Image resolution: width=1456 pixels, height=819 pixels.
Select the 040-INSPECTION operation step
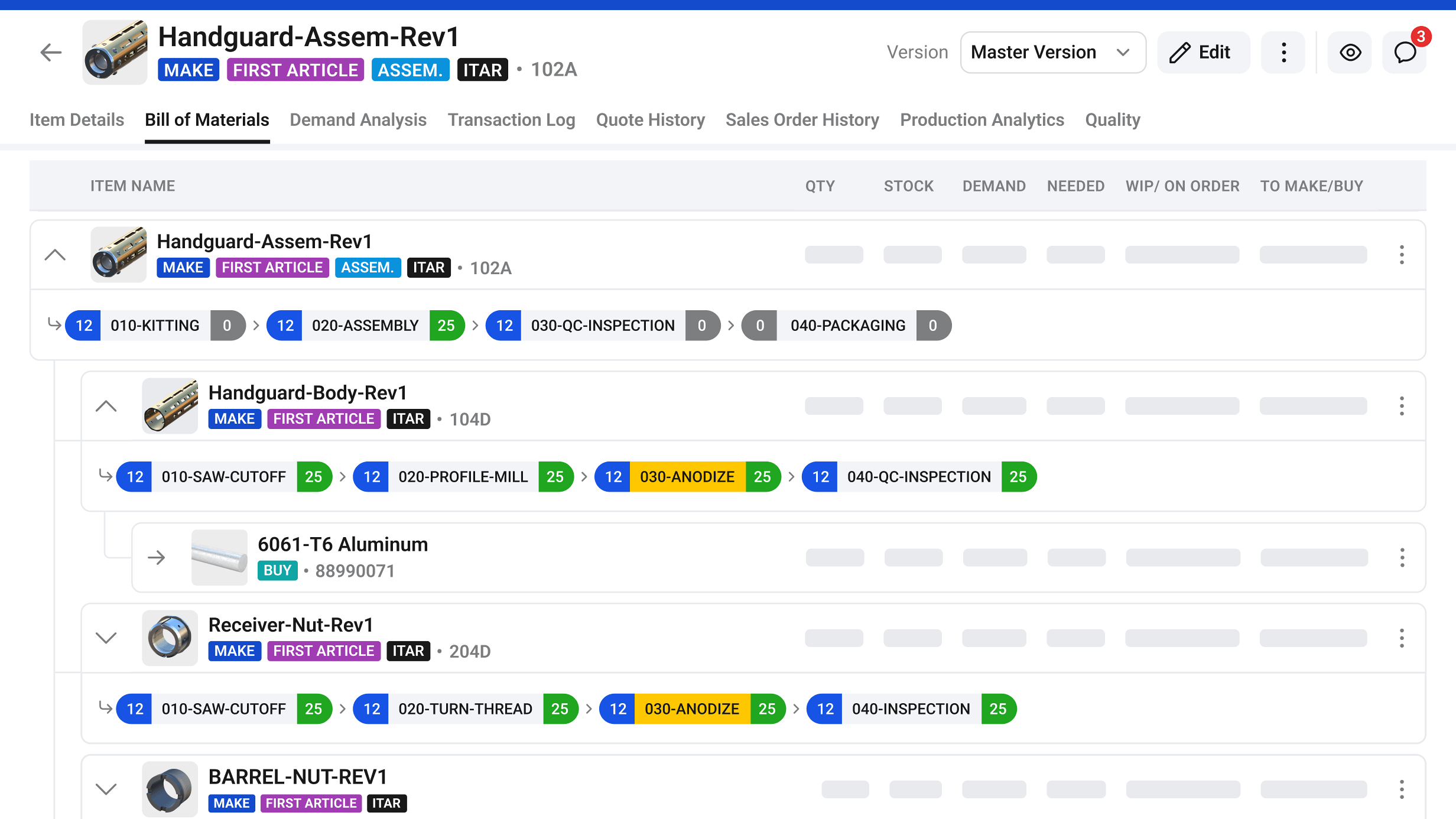pos(912,709)
